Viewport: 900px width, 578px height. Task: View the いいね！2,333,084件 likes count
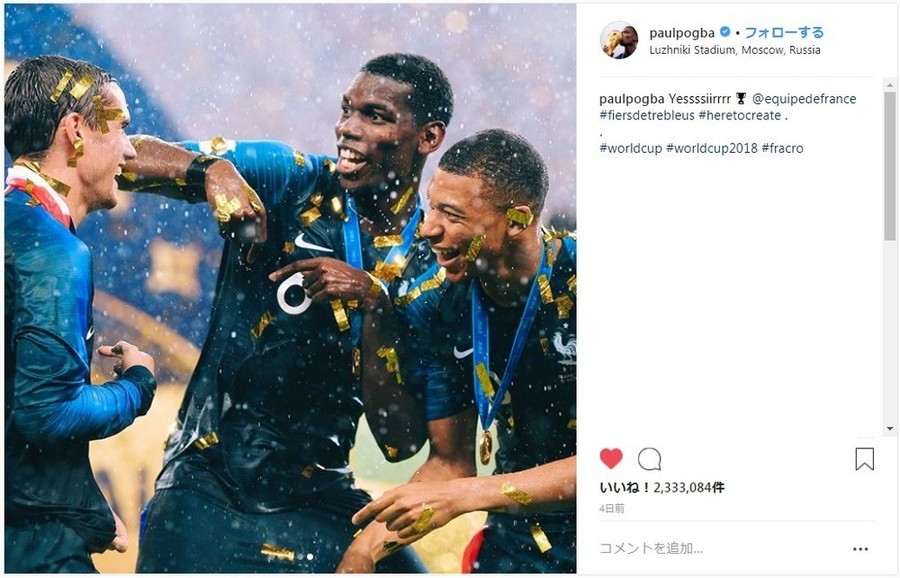pyautogui.click(x=662, y=488)
